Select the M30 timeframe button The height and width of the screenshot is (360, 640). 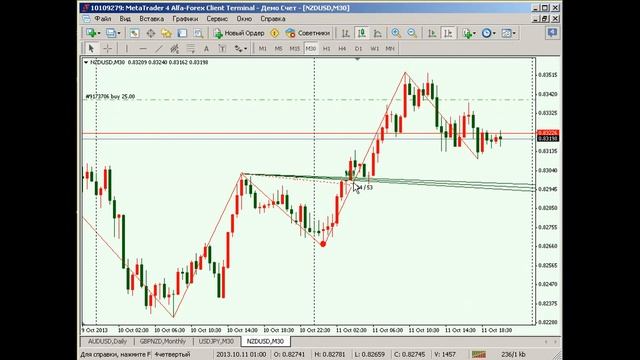coord(311,49)
